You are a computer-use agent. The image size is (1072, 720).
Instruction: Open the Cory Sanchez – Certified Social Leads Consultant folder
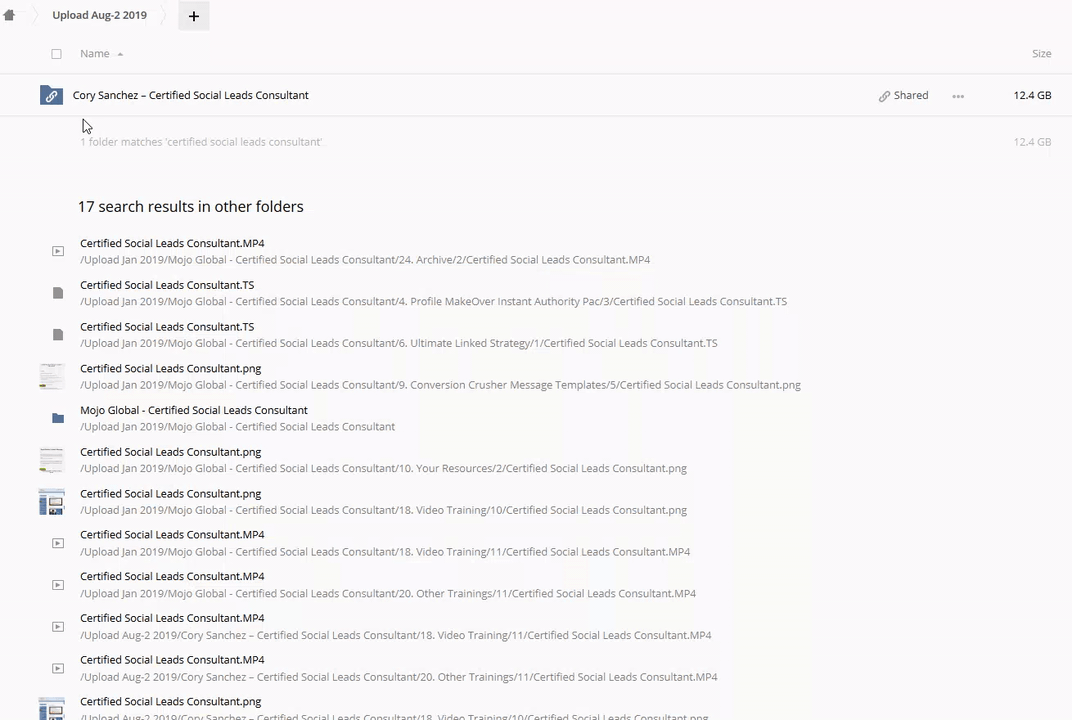(x=190, y=95)
